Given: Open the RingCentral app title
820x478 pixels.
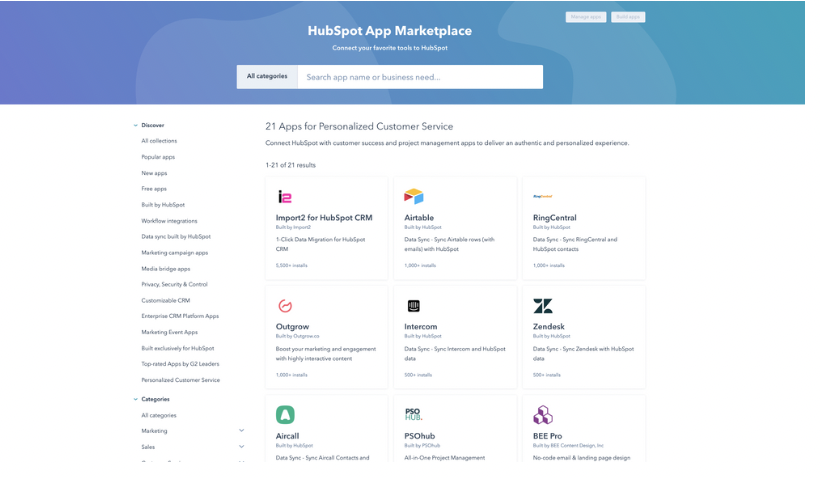Looking at the screenshot, I should (554, 218).
